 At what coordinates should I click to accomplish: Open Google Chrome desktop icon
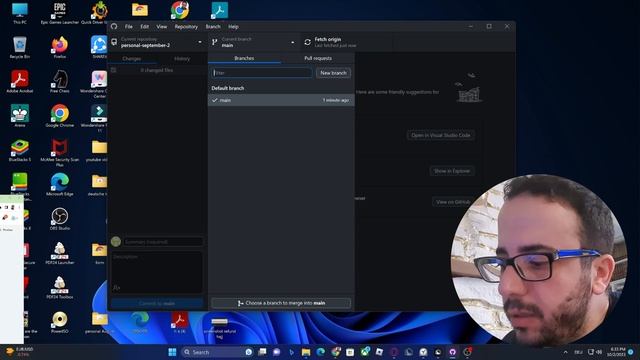pos(60,116)
